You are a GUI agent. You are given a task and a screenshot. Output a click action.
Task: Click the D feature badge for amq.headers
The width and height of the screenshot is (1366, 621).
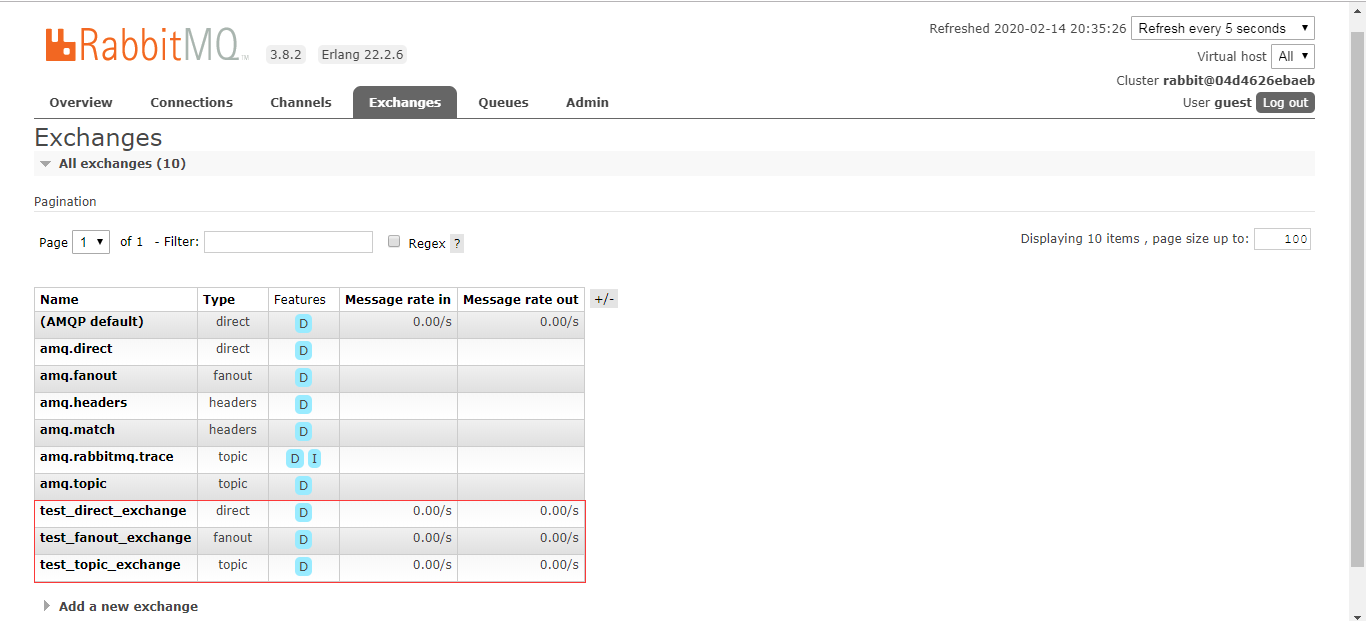pos(303,405)
